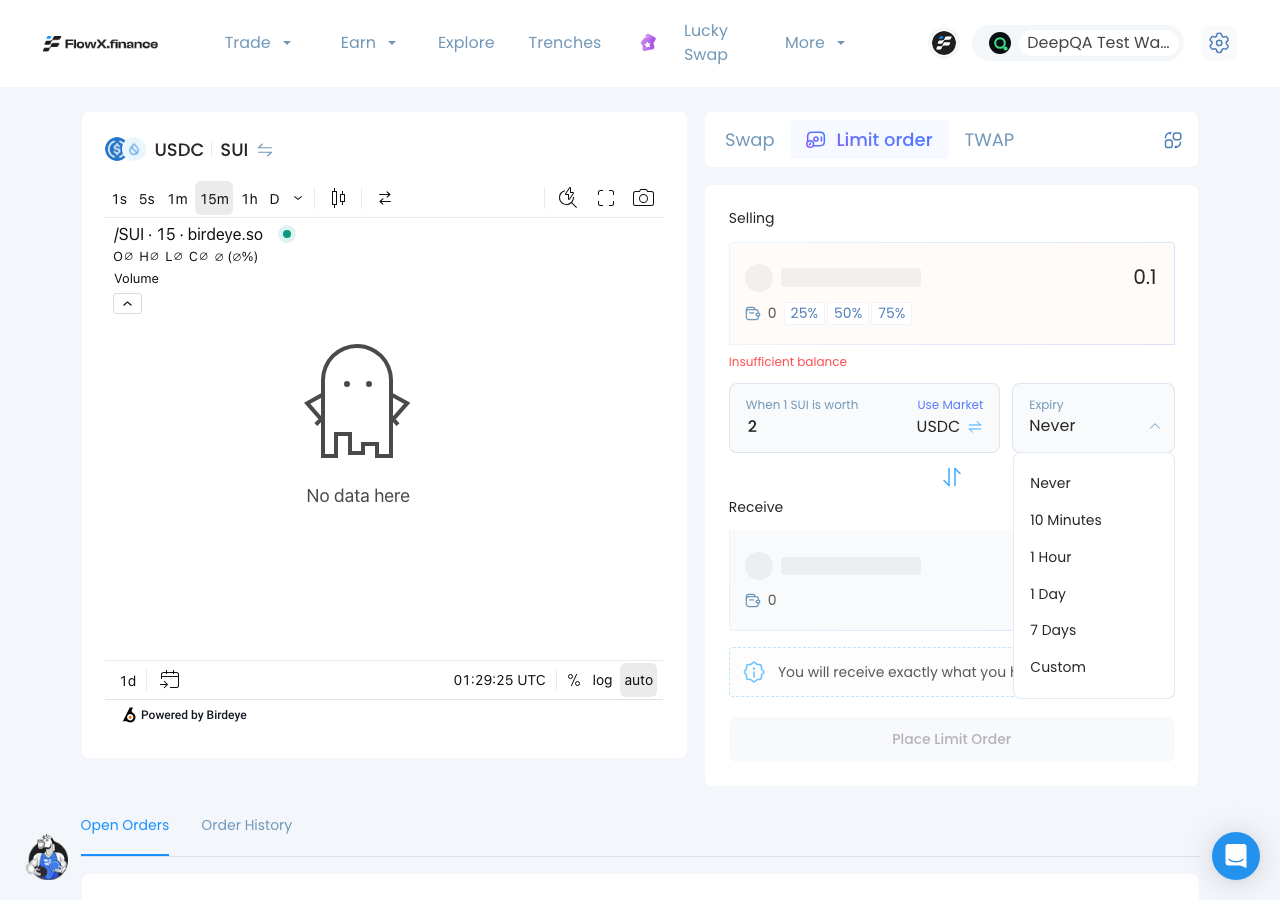Viewport: 1280px width, 900px height.
Task: Set selling amount to 50%
Action: (848, 313)
